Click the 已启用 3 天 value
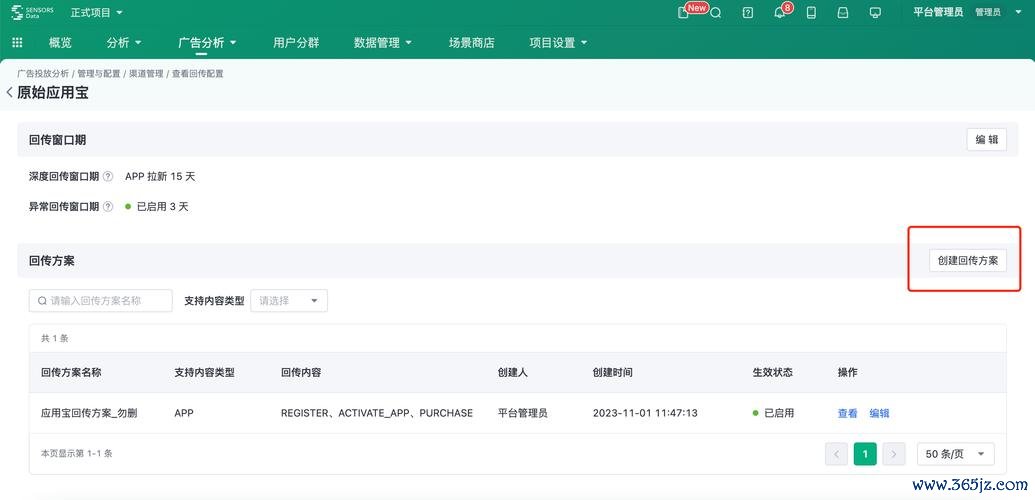This screenshot has height=500, width=1035. tap(157, 207)
